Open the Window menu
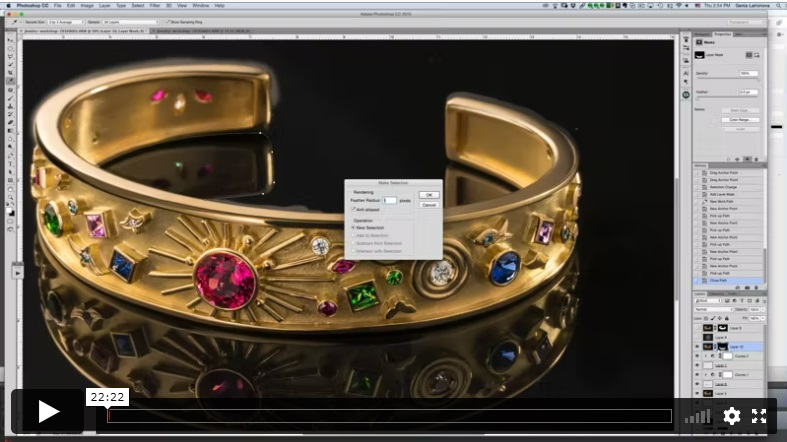Screen dimensions: 787x442 (x=200, y=6)
